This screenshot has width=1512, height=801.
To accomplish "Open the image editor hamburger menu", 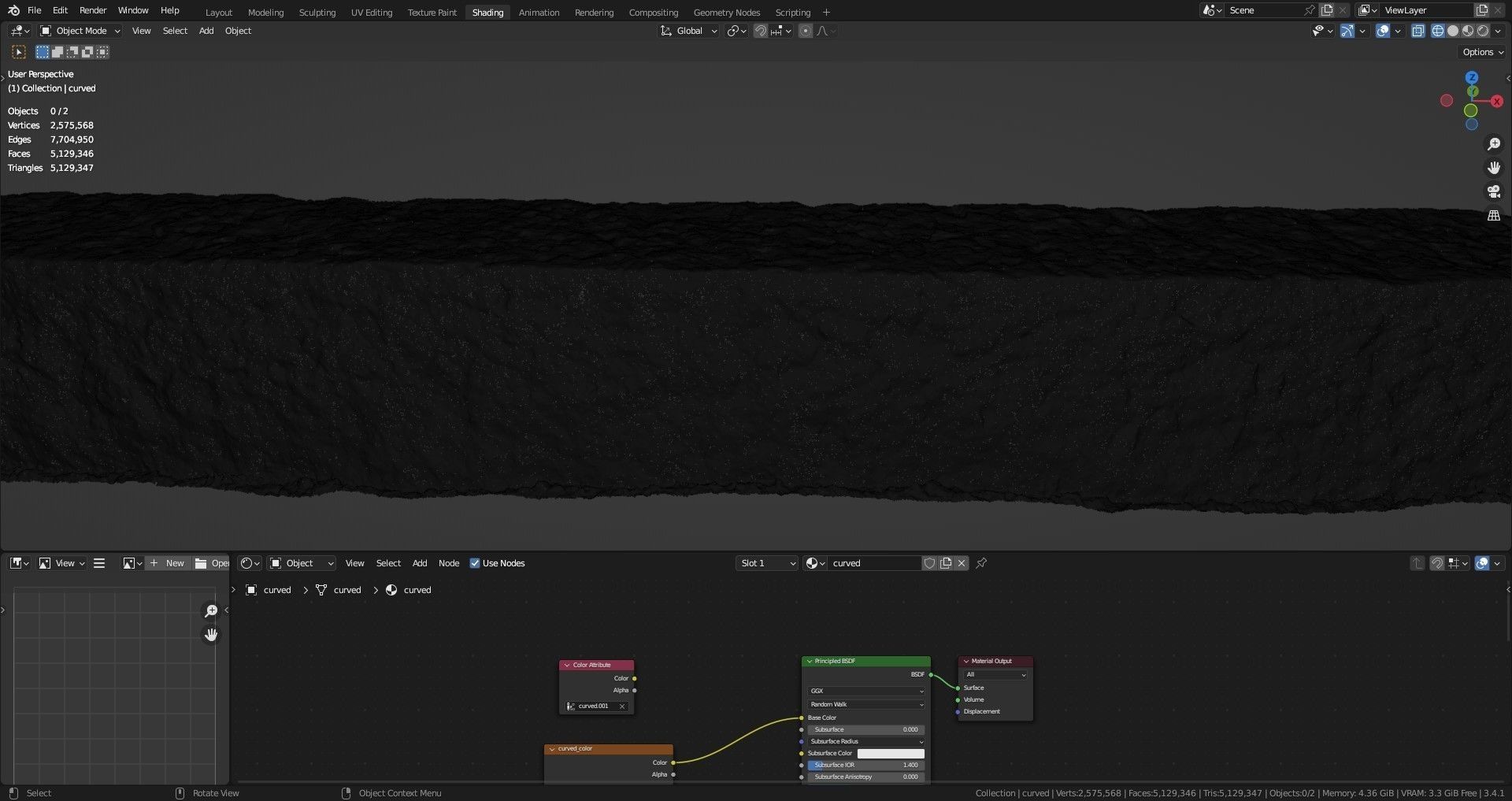I will pos(99,563).
